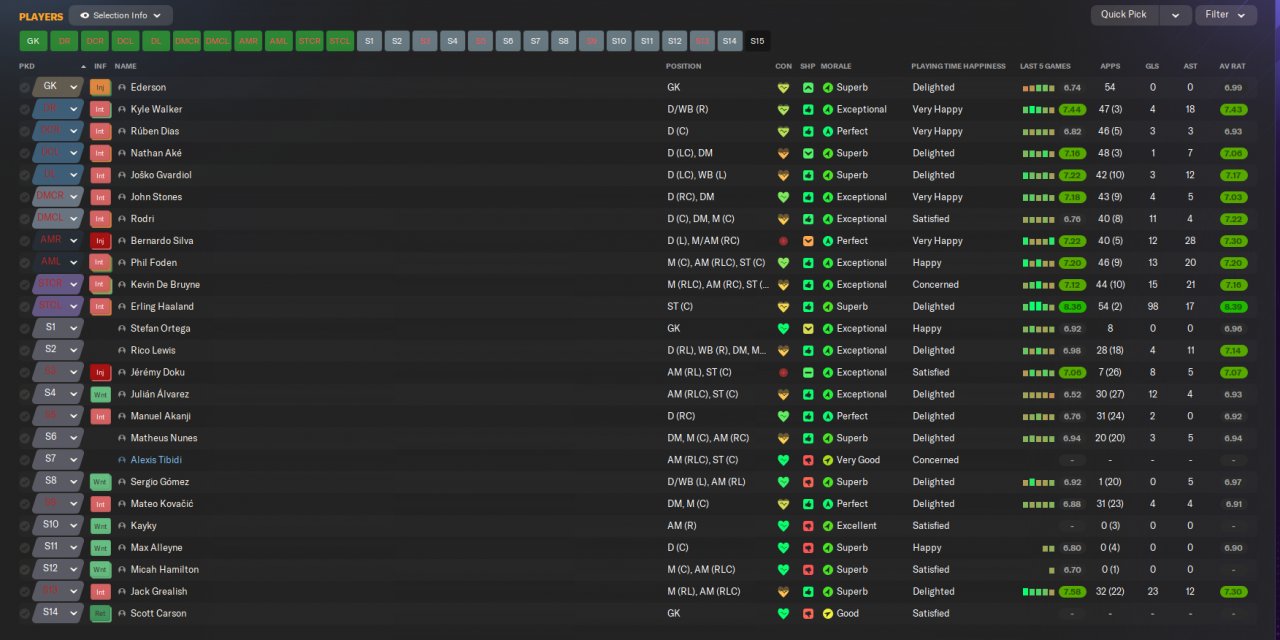The height and width of the screenshot is (640, 1280).
Task: Toggle picked checkmark for Ederson
Action: 24,87
